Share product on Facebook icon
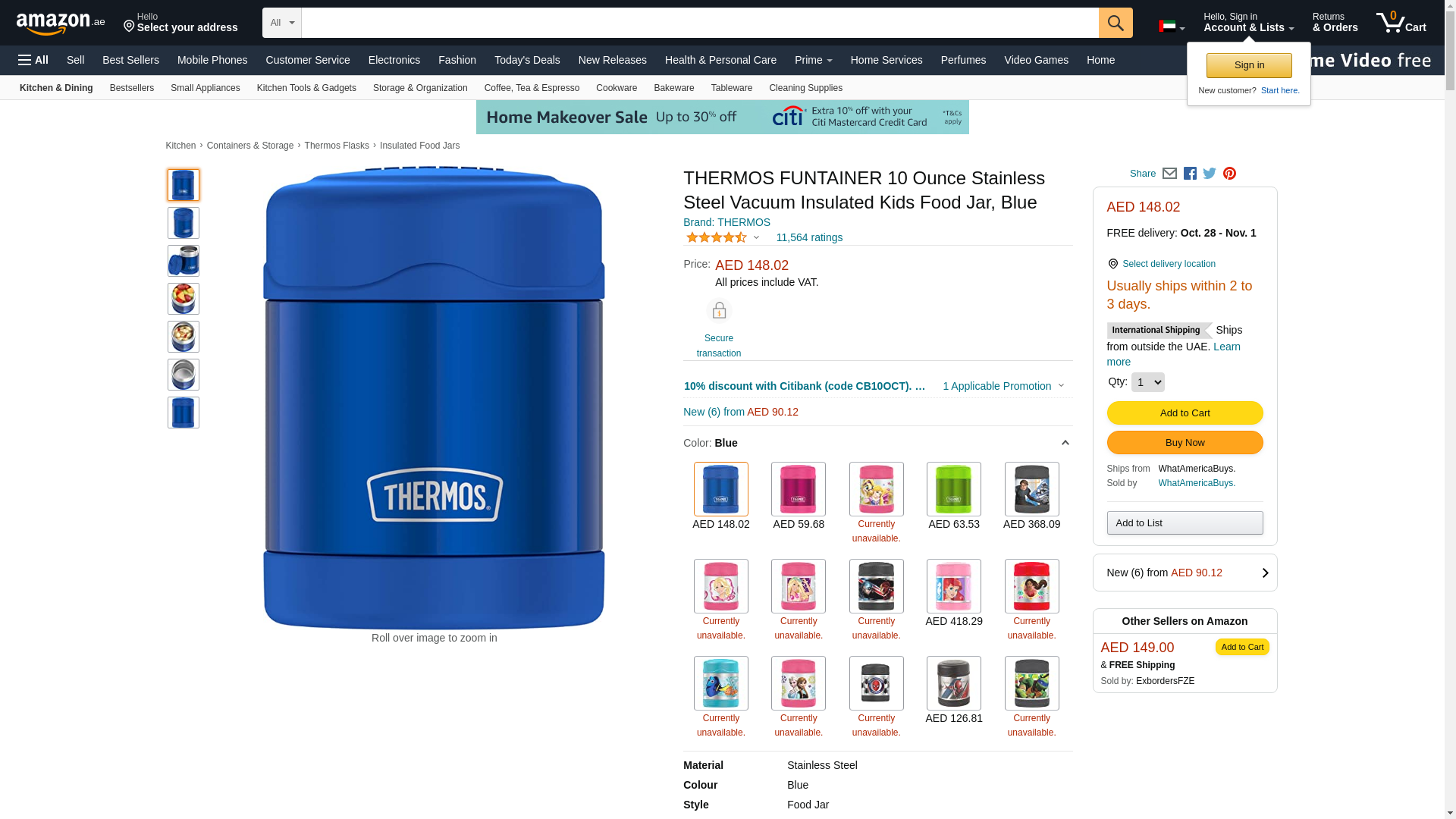Image resolution: width=1456 pixels, height=819 pixels. point(1190,174)
